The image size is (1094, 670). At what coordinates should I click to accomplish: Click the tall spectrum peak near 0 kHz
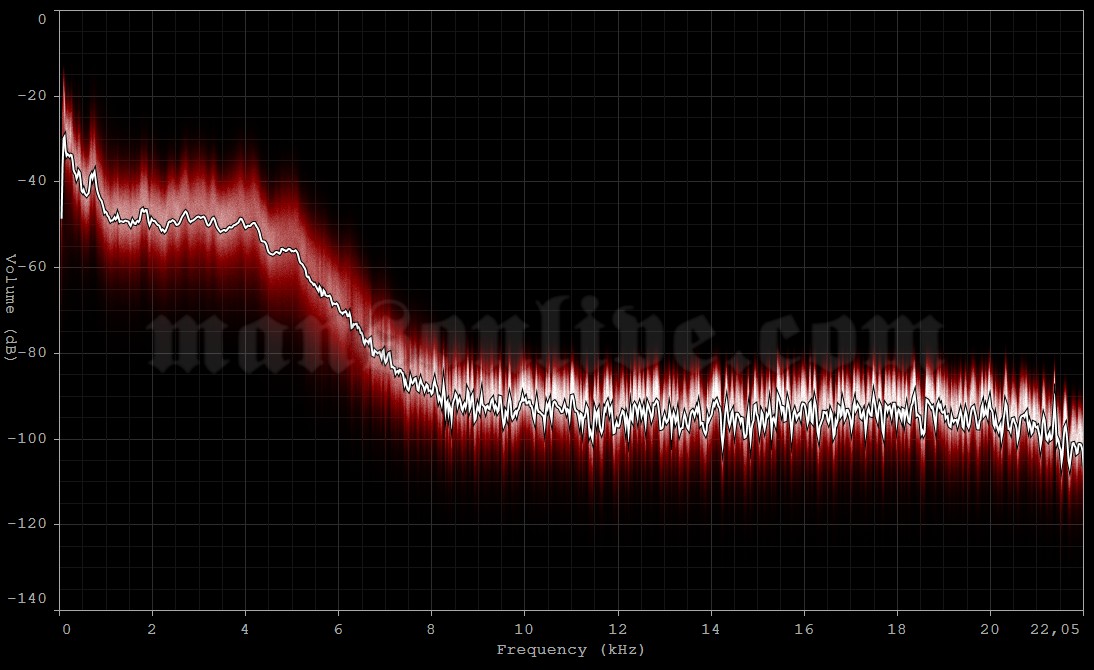(x=64, y=100)
